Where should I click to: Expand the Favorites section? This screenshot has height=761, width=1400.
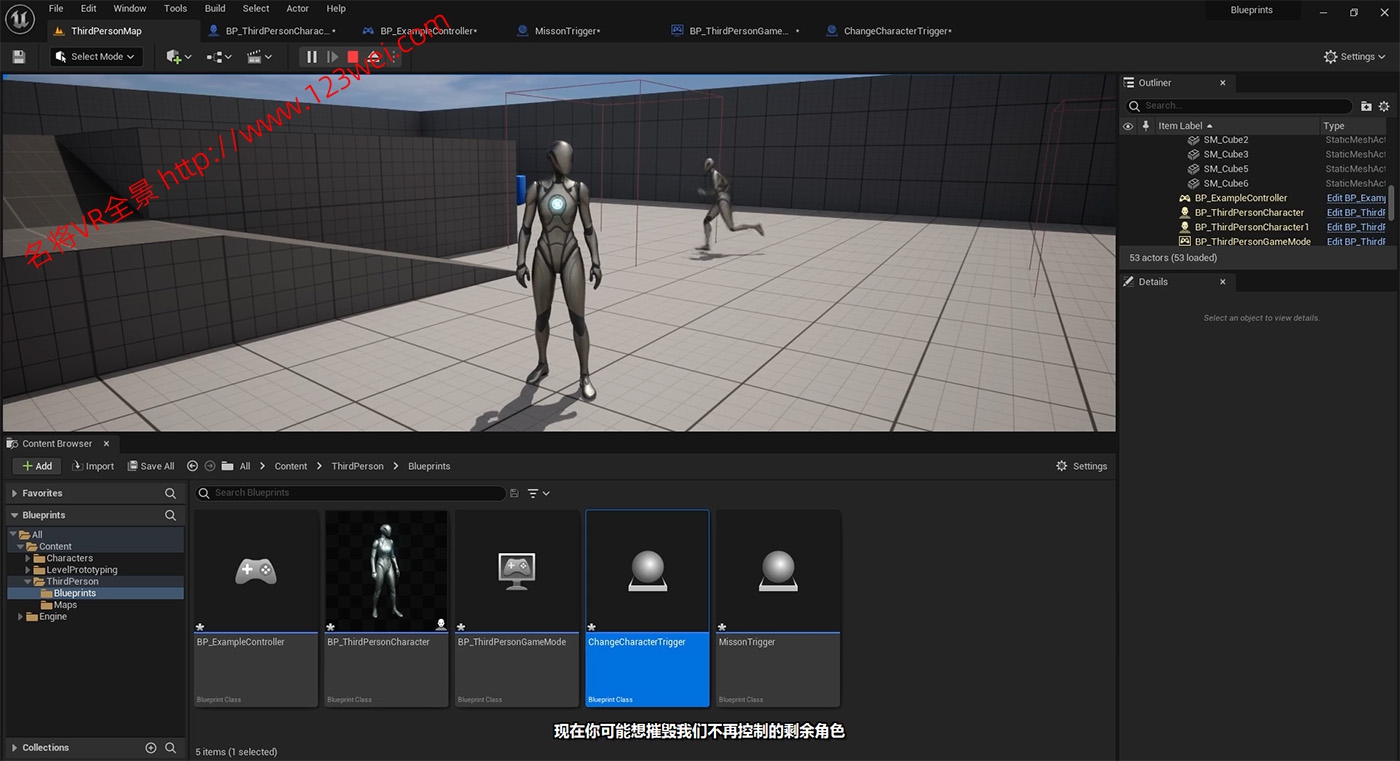(x=15, y=493)
